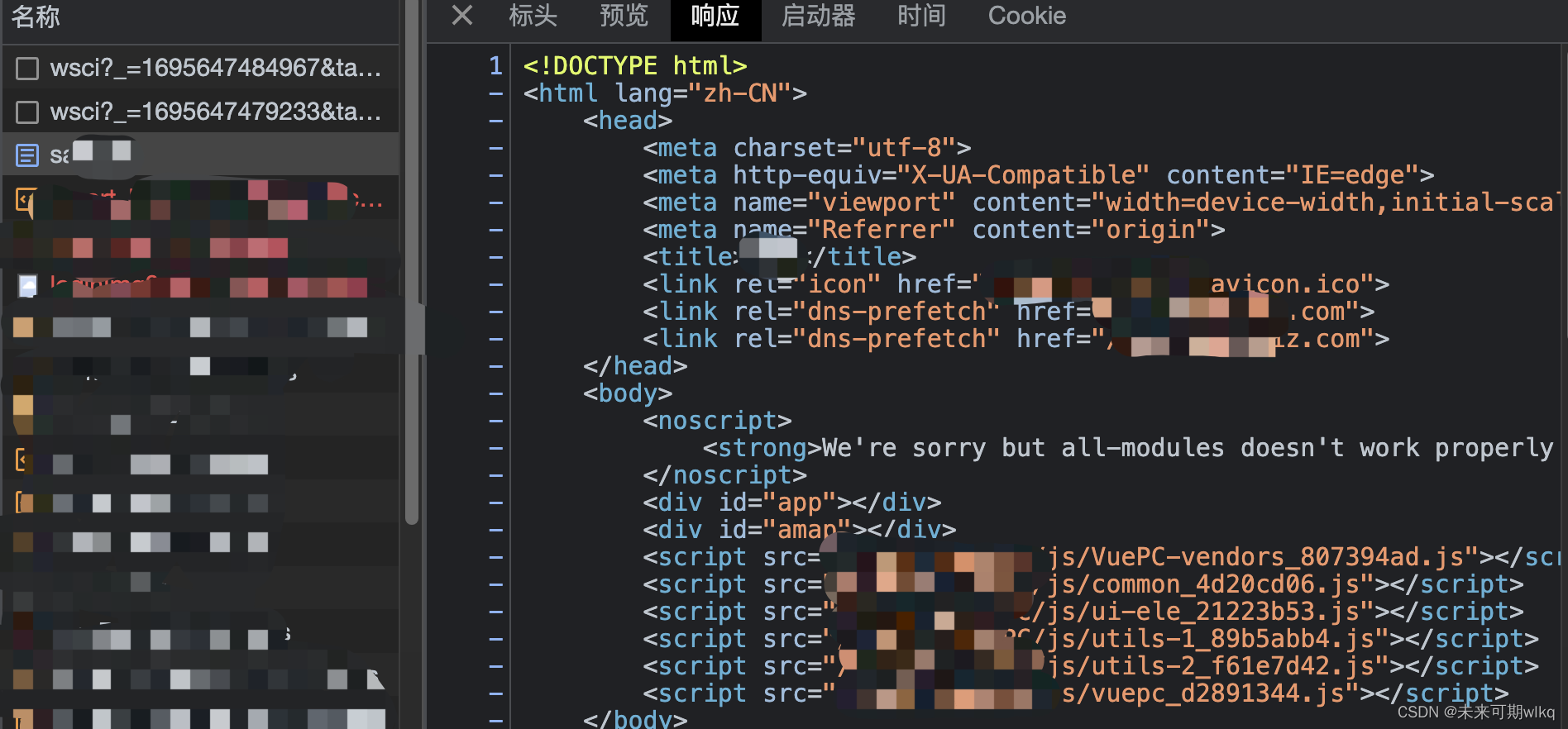Click the common_4d20cd06.js script line
Image resolution: width=1568 pixels, height=729 pixels.
[x=1083, y=584]
